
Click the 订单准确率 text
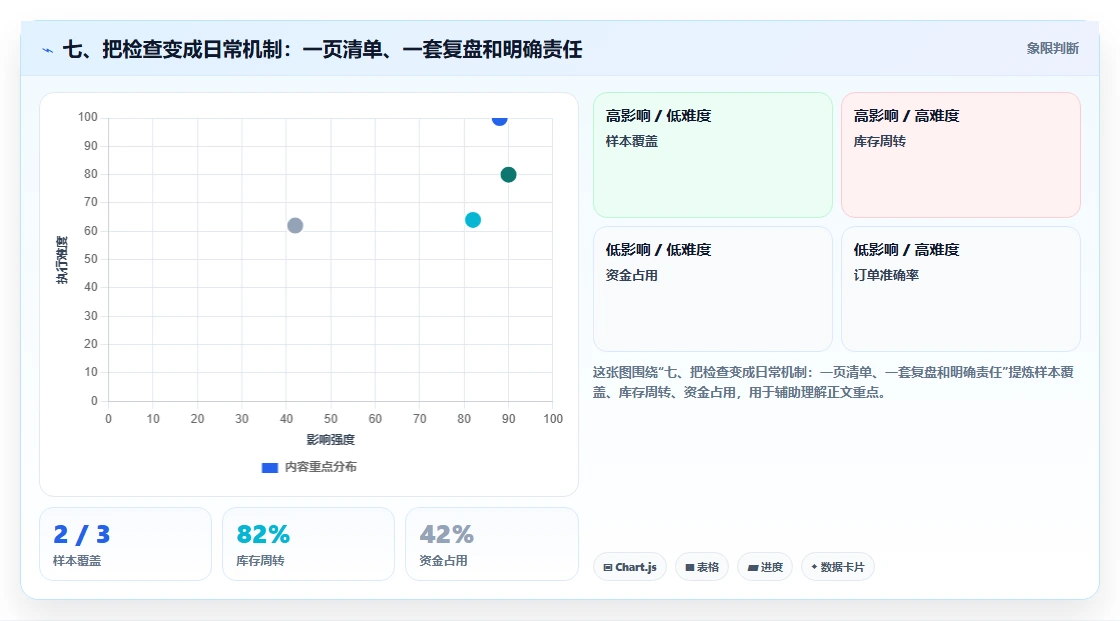pyautogui.click(x=886, y=275)
